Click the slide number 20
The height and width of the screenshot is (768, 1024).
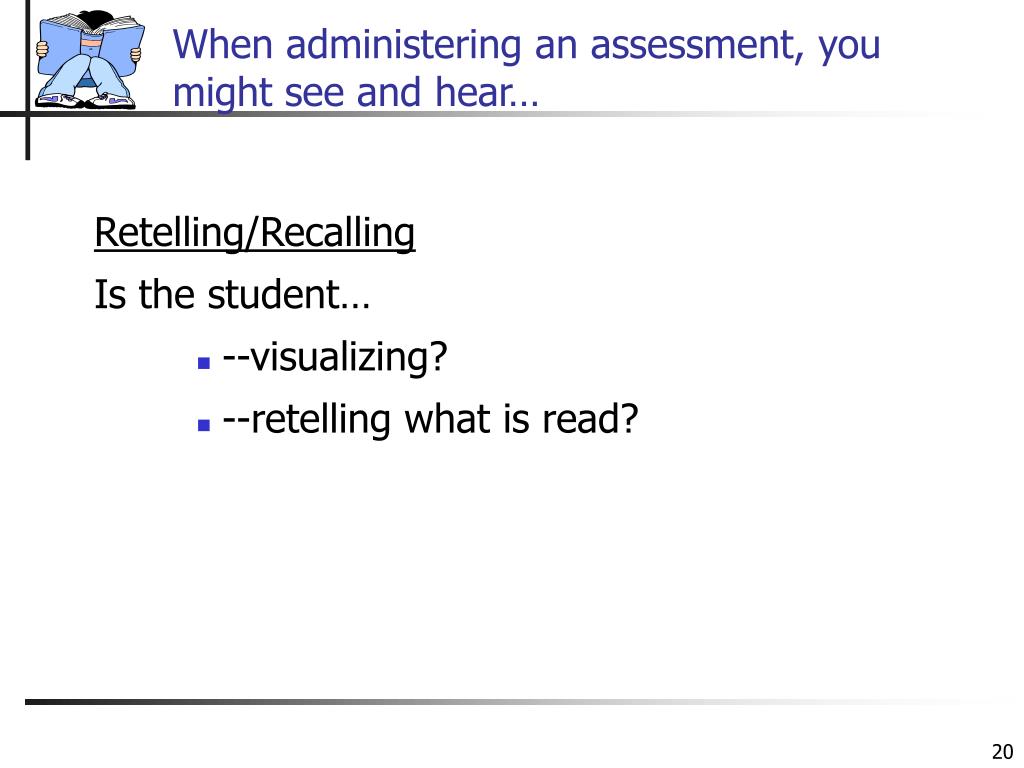pos(1002,751)
